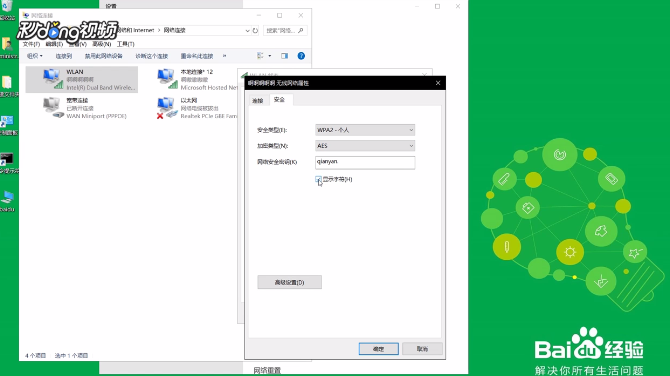Open the Tools menu

pyautogui.click(x=126, y=44)
